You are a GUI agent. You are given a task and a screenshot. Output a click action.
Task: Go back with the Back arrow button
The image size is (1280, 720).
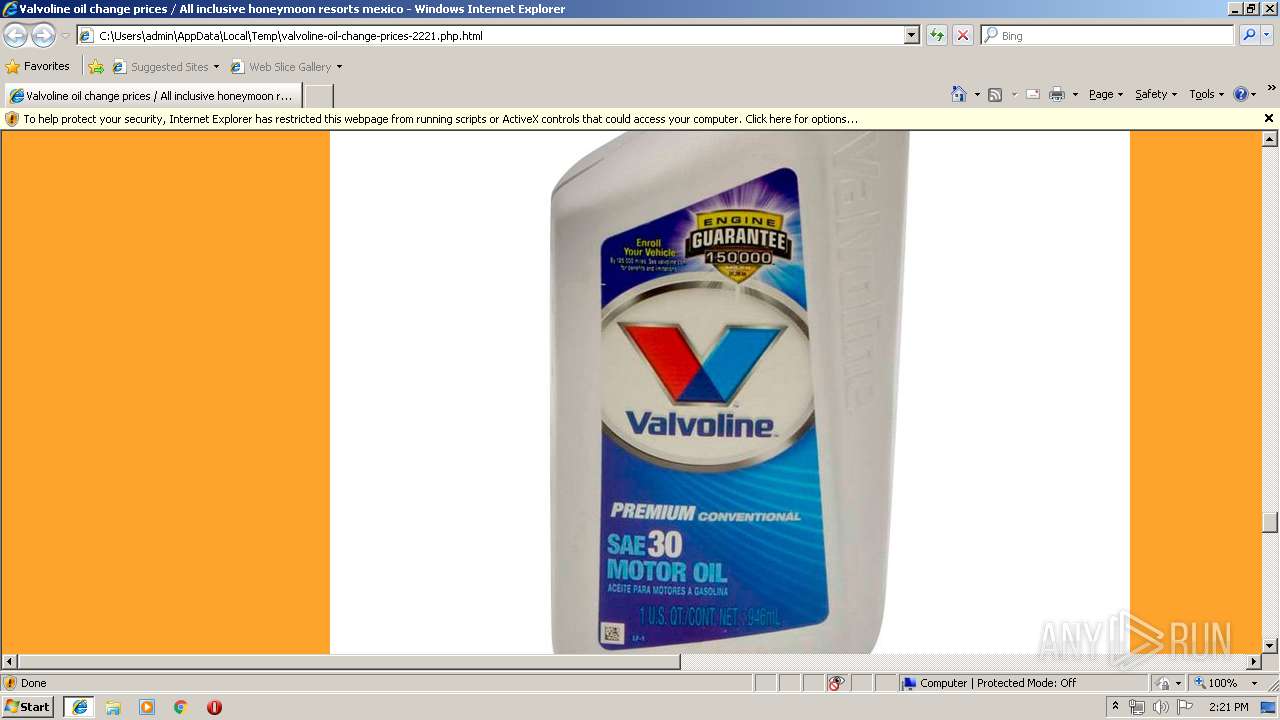pyautogui.click(x=16, y=36)
